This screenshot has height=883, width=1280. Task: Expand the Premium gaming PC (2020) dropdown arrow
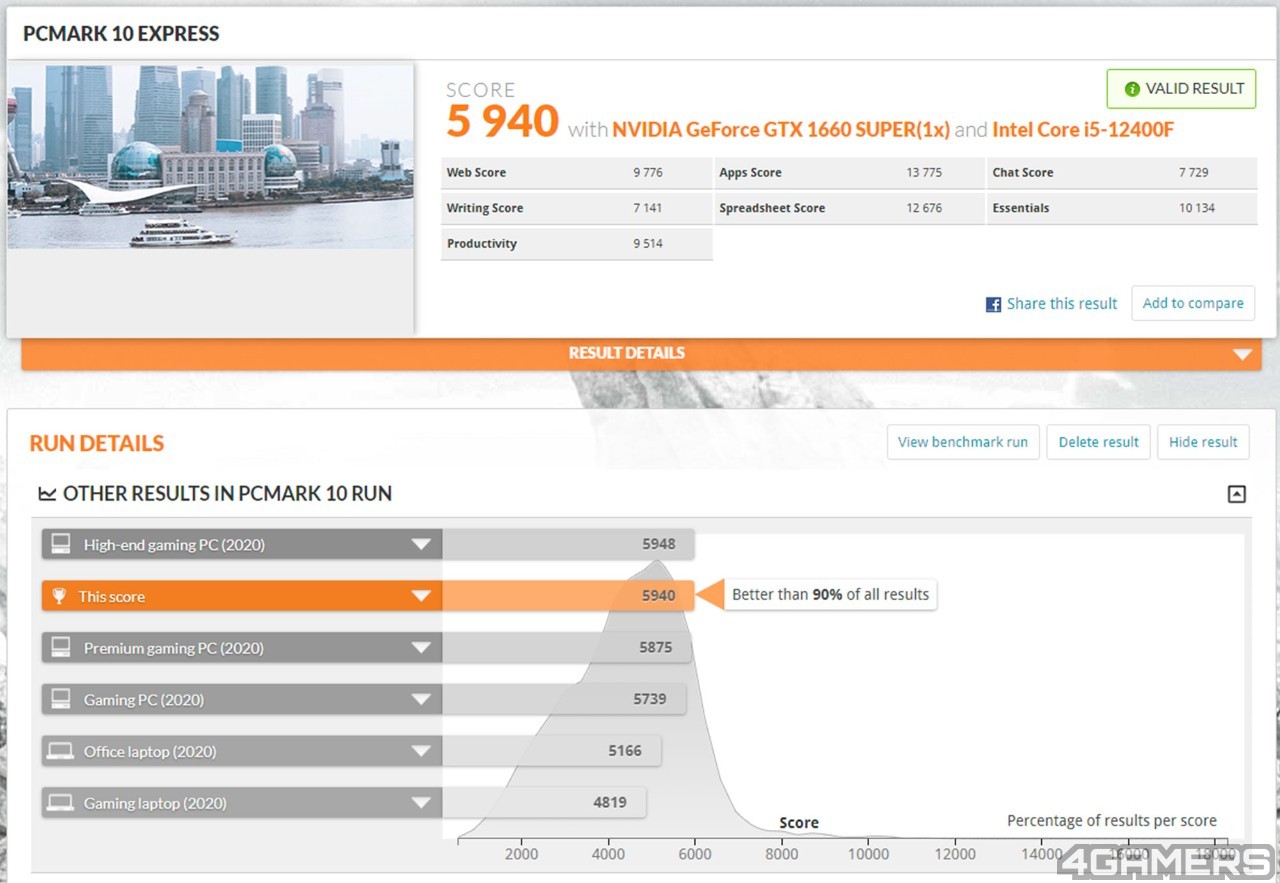(421, 648)
